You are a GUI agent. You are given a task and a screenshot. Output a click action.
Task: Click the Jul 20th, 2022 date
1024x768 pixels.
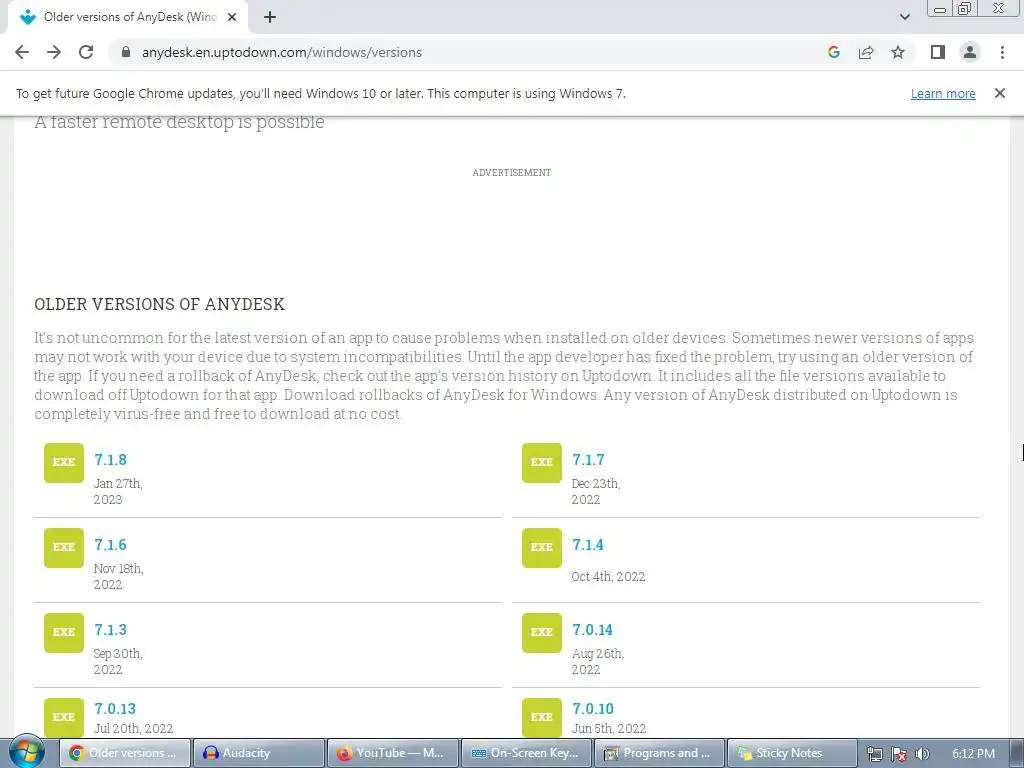click(133, 728)
